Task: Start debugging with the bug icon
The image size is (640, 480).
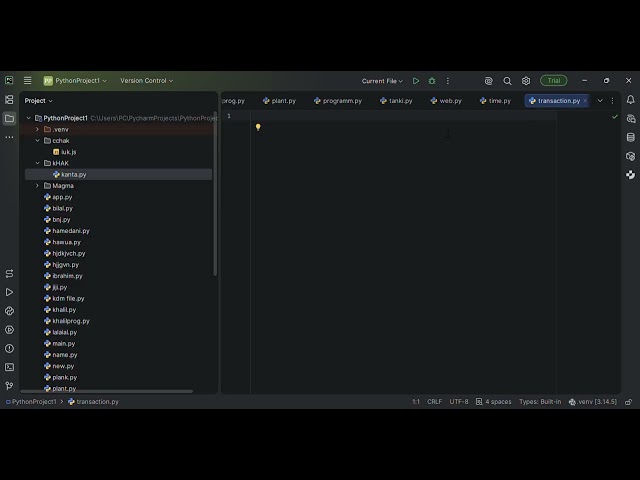Action: click(x=432, y=81)
